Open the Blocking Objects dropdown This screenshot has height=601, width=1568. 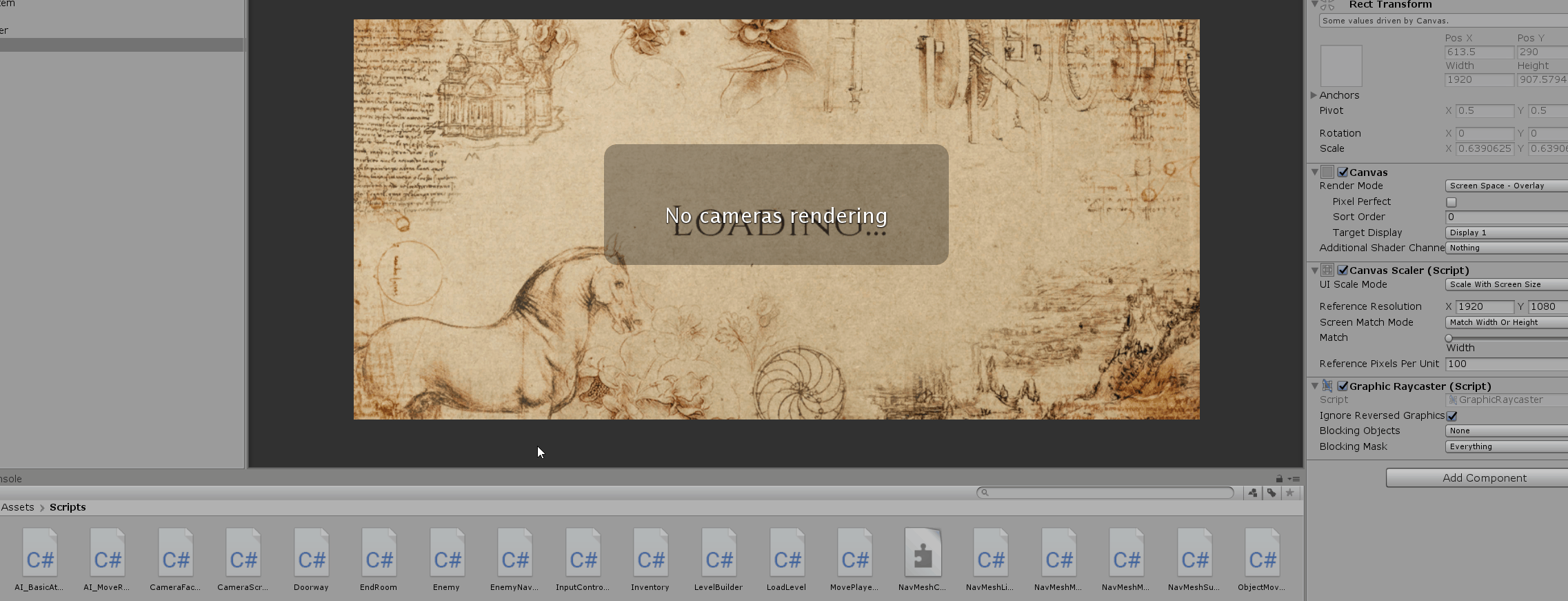coord(1507,431)
